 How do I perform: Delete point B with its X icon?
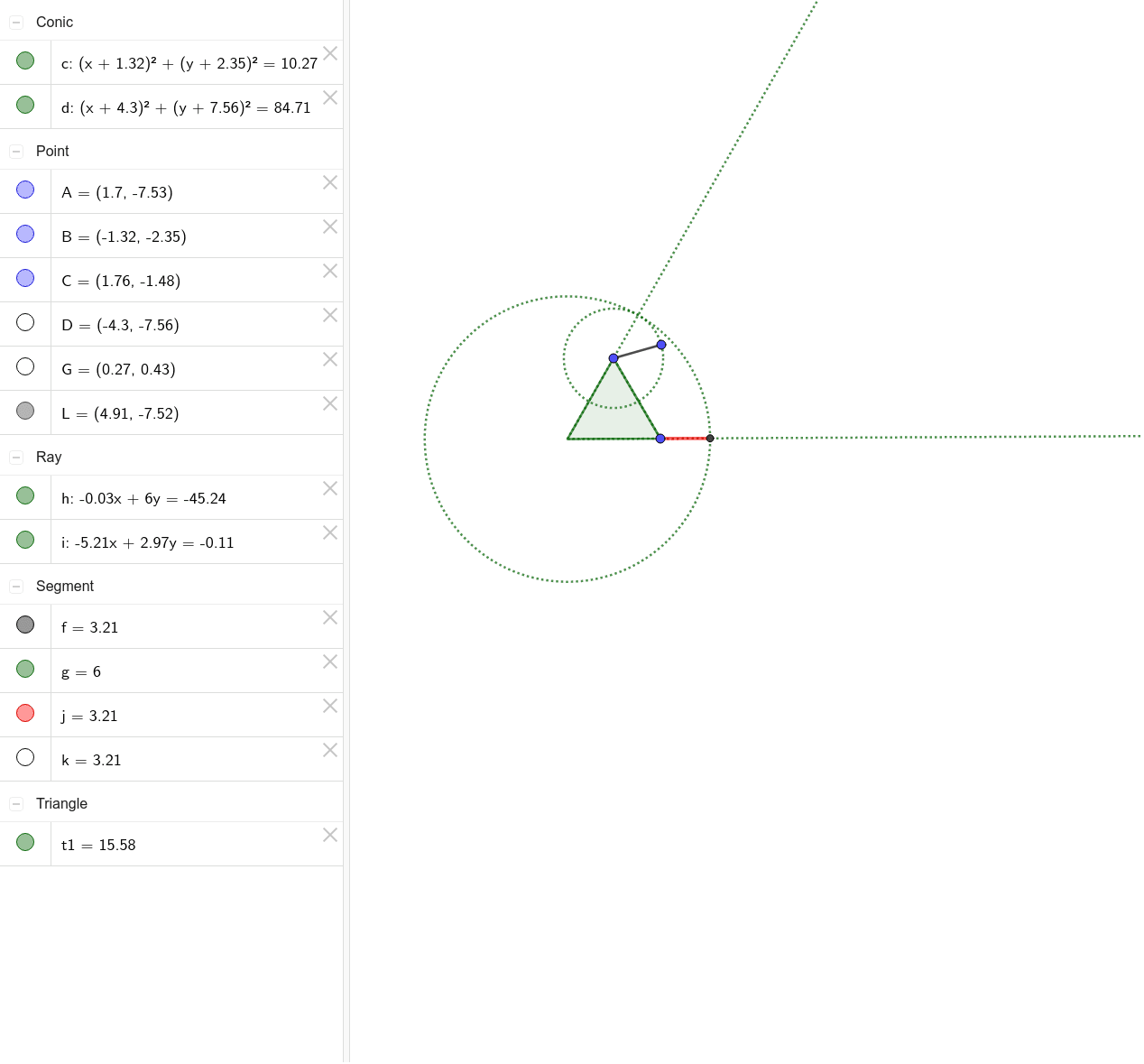(x=330, y=227)
